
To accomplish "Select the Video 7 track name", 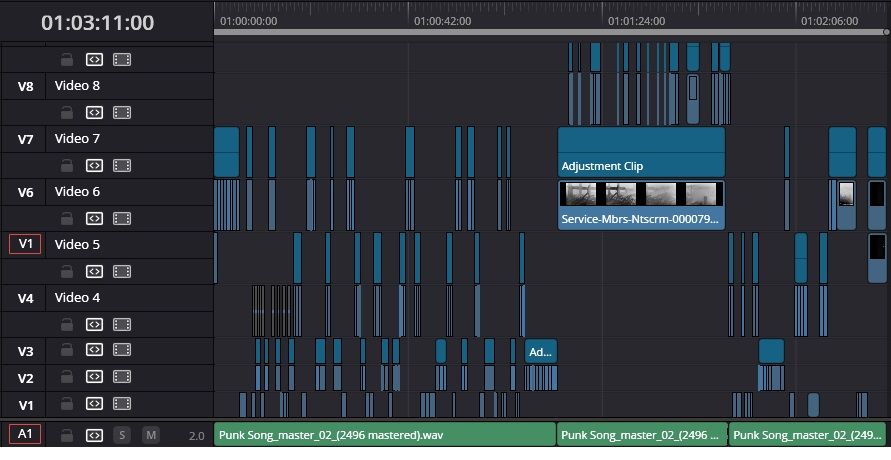I will pyautogui.click(x=77, y=139).
